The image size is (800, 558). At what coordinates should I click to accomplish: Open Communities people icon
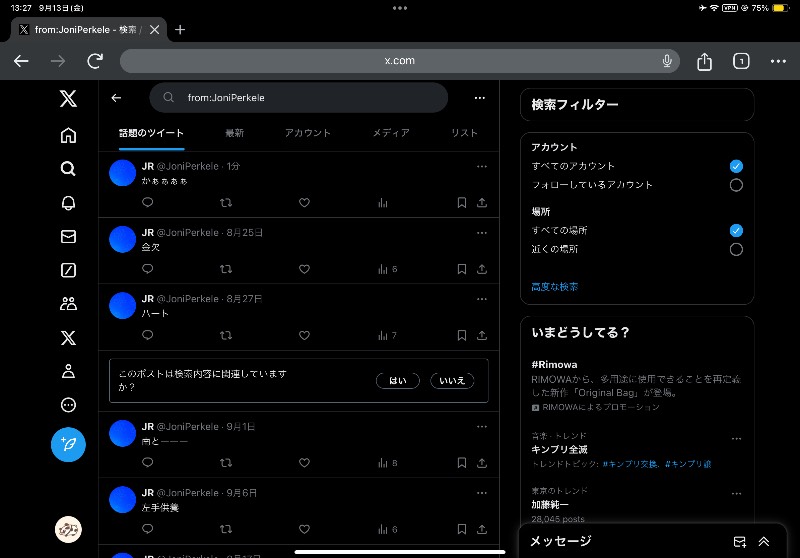coord(68,304)
